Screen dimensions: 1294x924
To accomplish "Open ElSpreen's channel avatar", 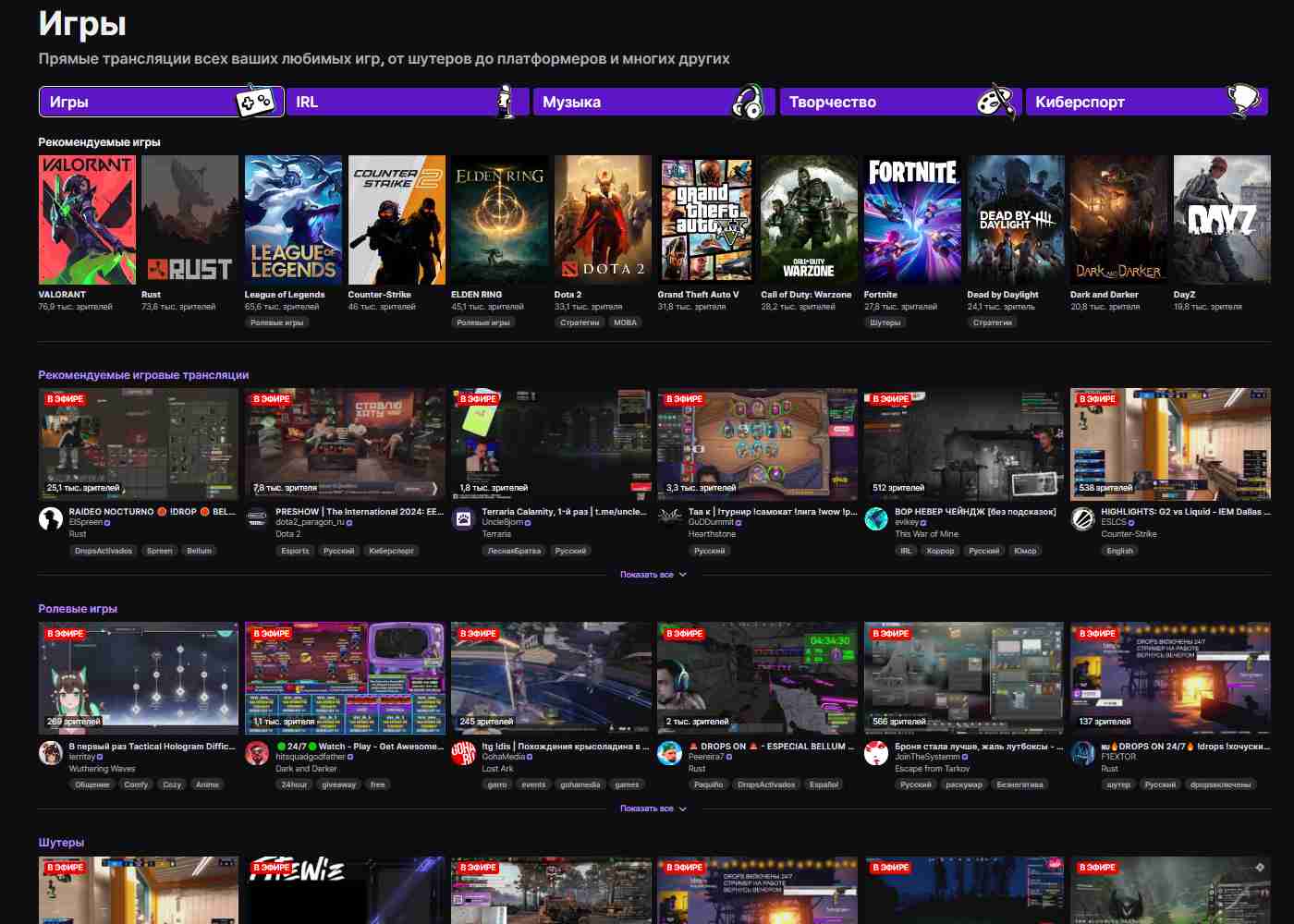I will point(51,519).
